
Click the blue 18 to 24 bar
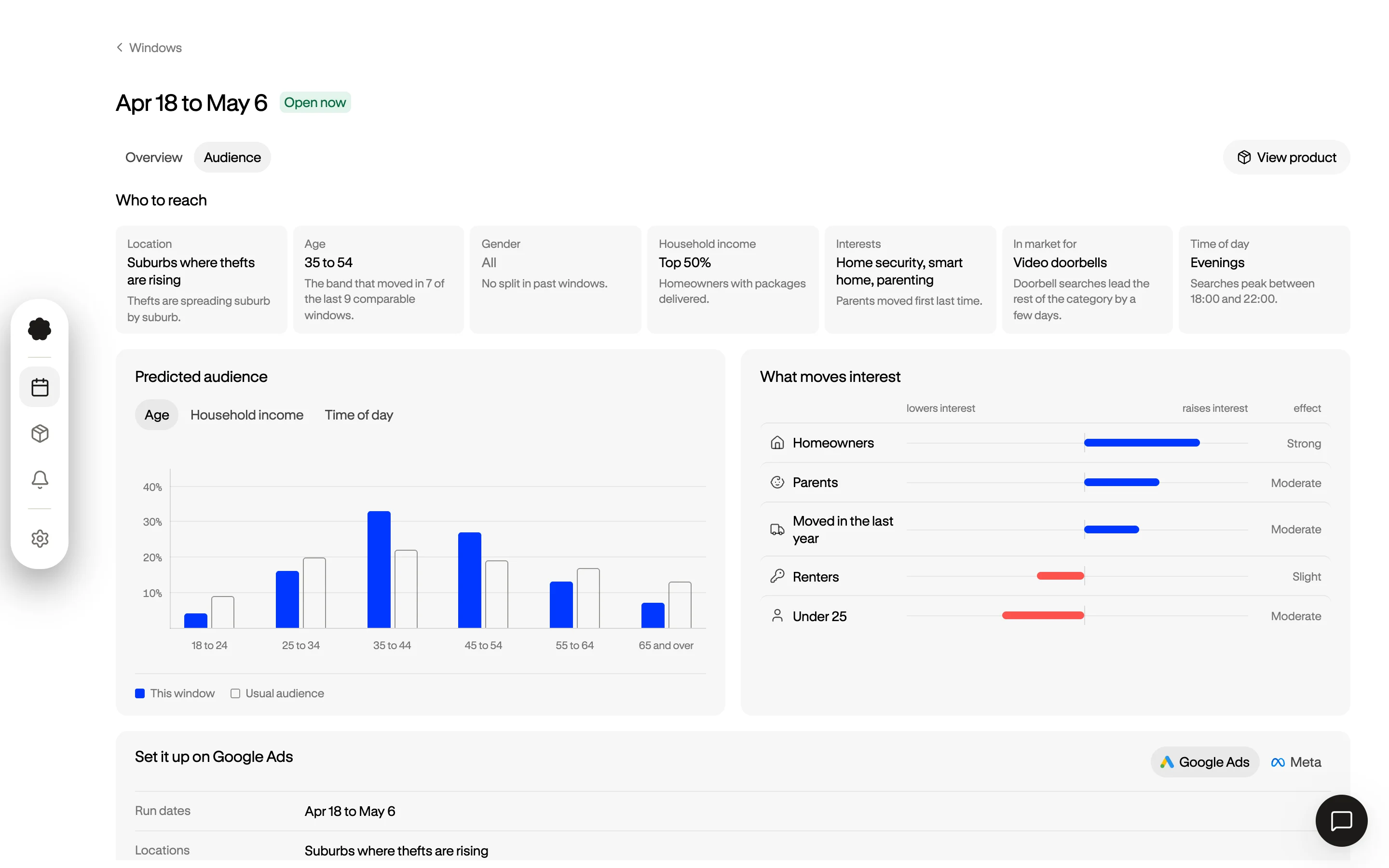pos(196,621)
